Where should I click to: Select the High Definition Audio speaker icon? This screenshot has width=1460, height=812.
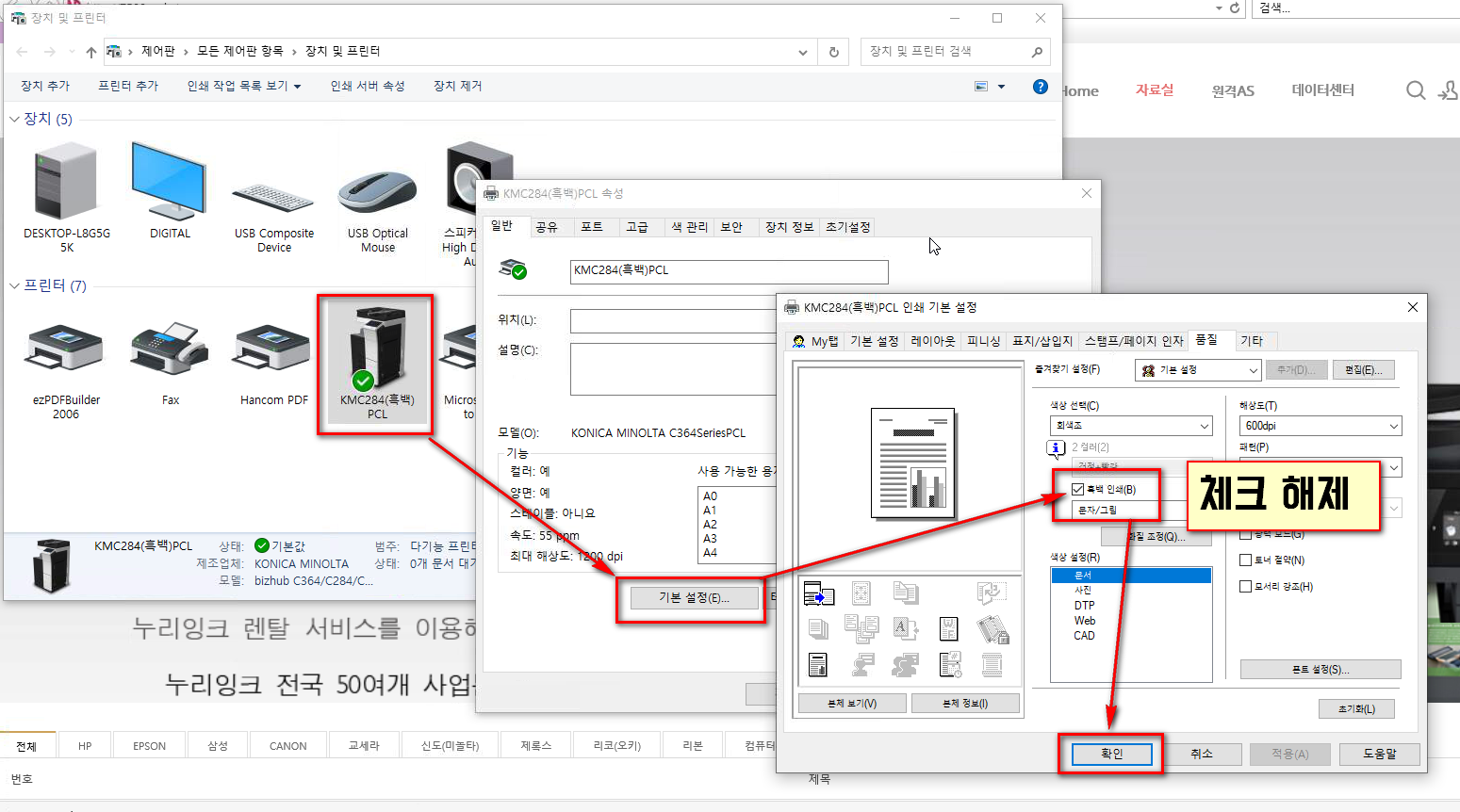(479, 179)
